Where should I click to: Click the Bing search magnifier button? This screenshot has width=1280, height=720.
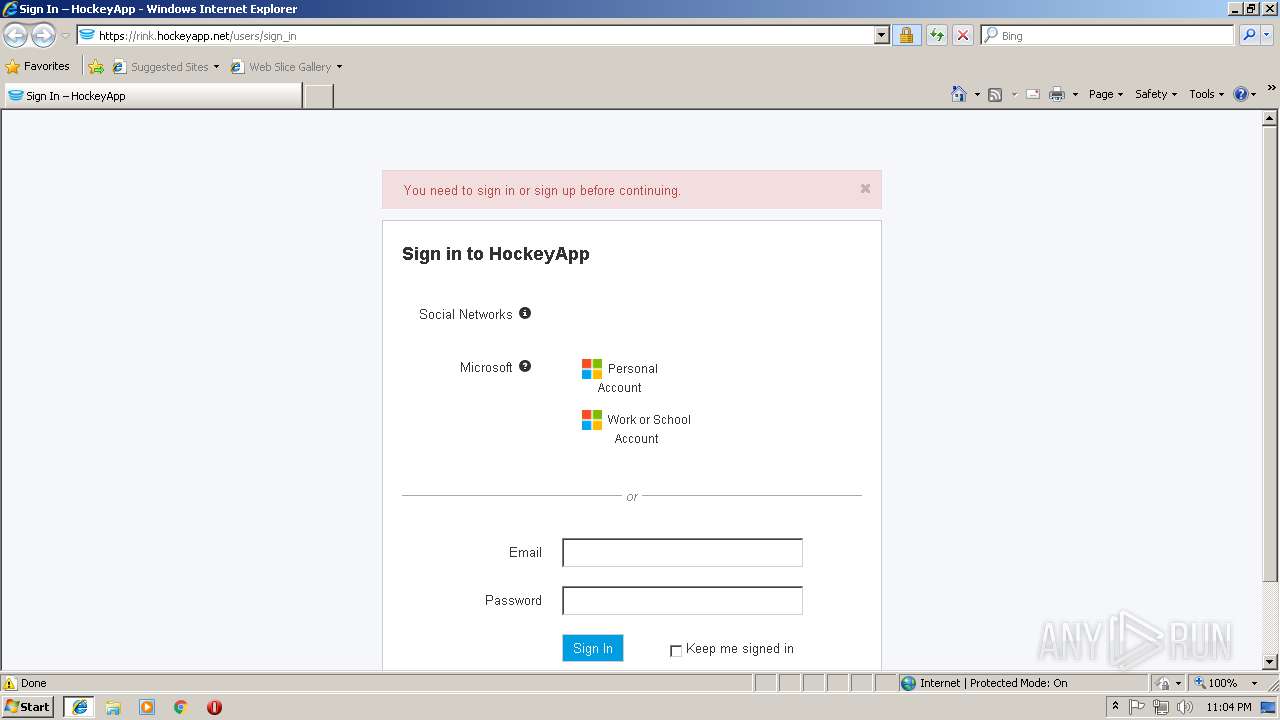coord(1249,35)
